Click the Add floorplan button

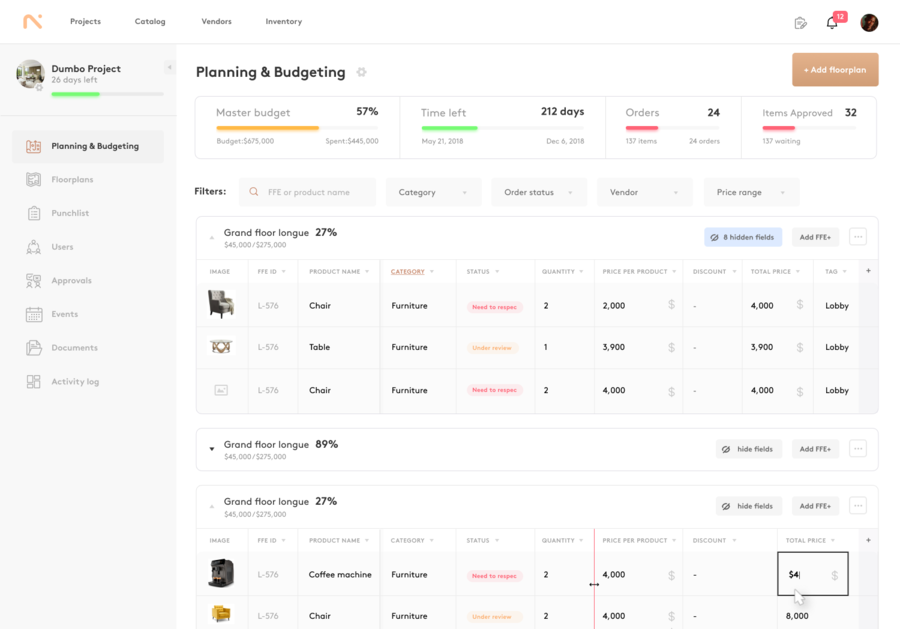tap(835, 69)
